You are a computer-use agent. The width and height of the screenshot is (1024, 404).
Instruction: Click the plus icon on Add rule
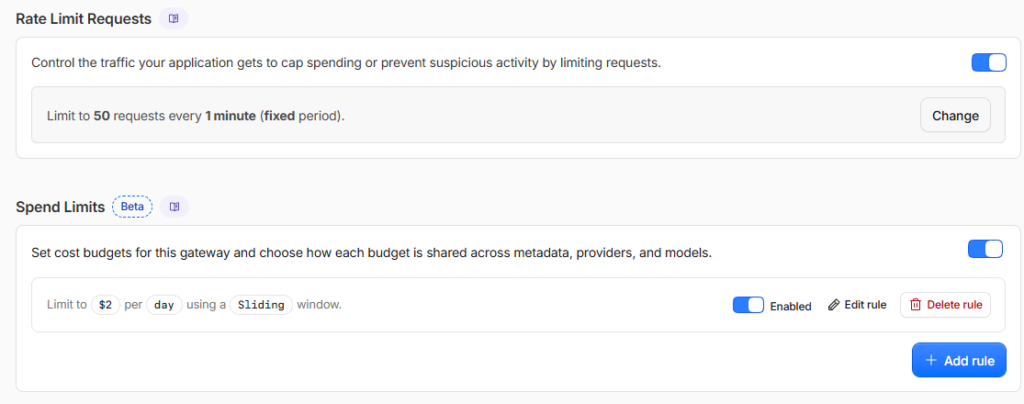tap(931, 360)
